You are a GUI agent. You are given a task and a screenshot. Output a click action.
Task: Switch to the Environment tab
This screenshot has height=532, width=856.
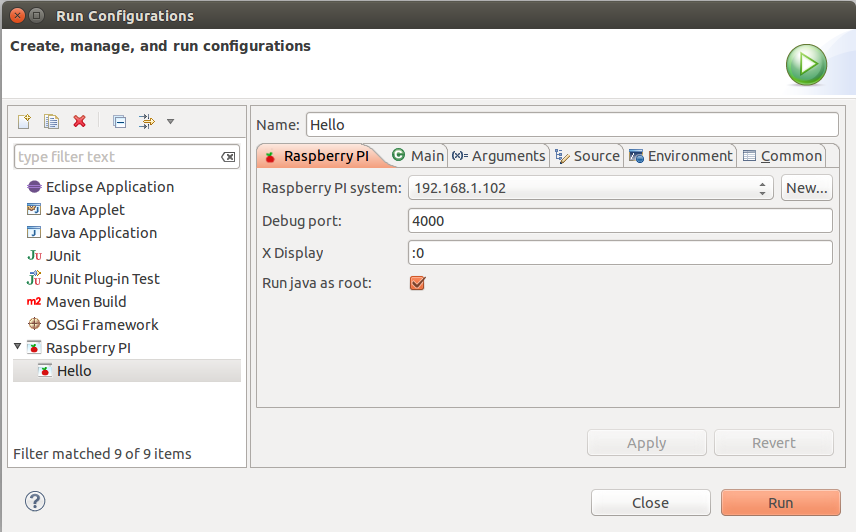click(x=680, y=156)
